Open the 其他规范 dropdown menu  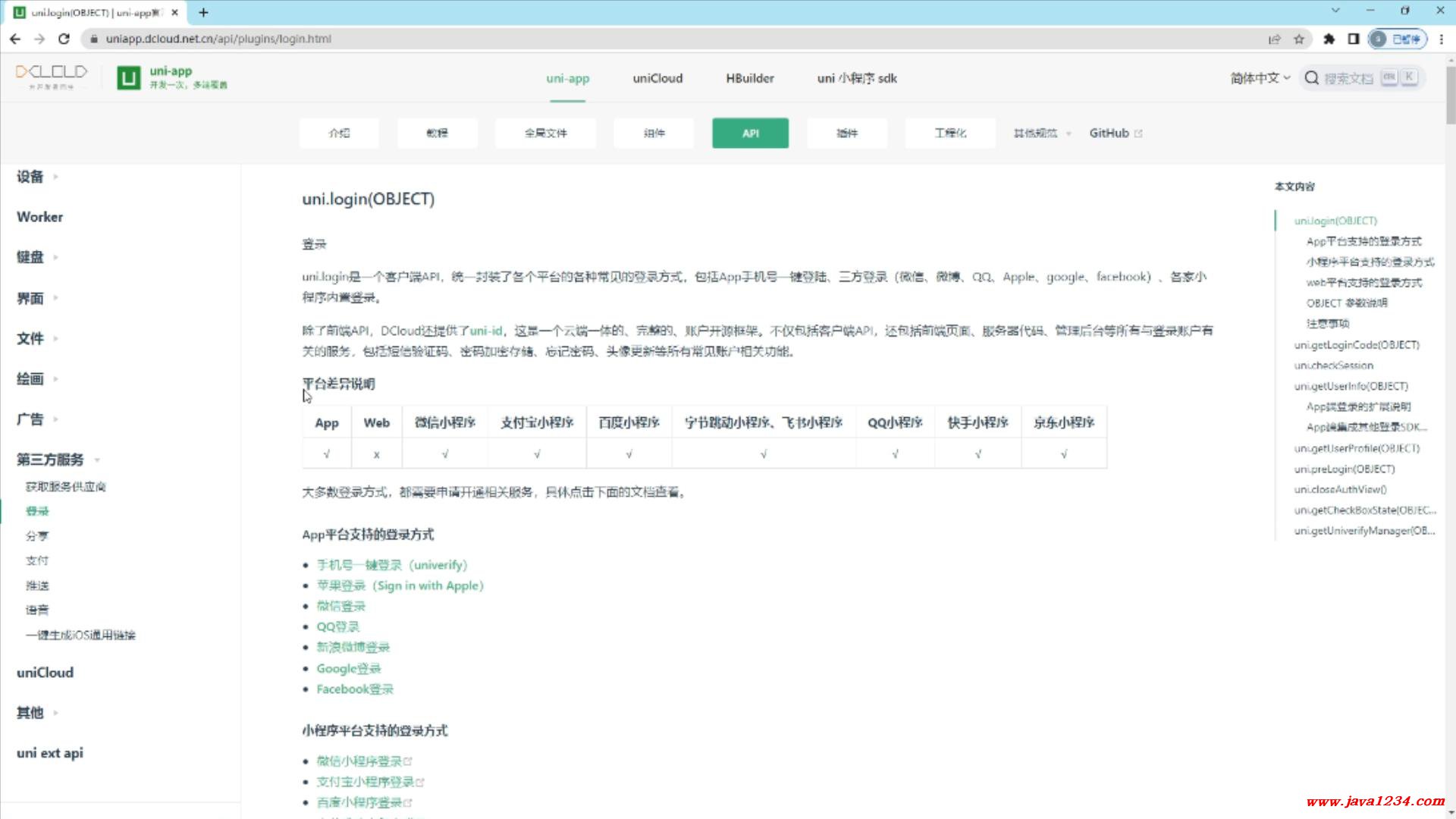(x=1042, y=133)
